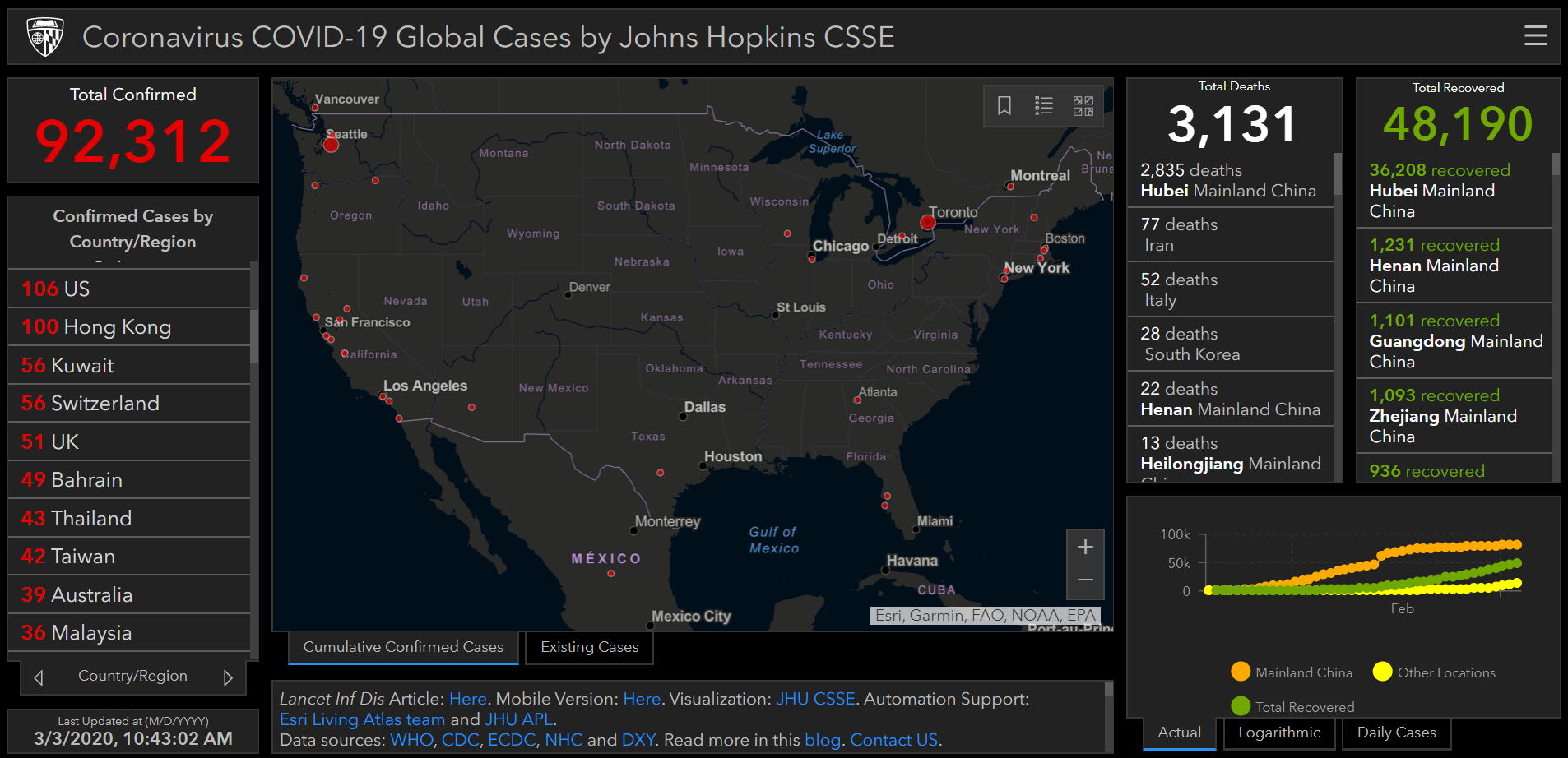The image size is (1568, 758).
Task: Open the JHU APL link
Action: 518,719
